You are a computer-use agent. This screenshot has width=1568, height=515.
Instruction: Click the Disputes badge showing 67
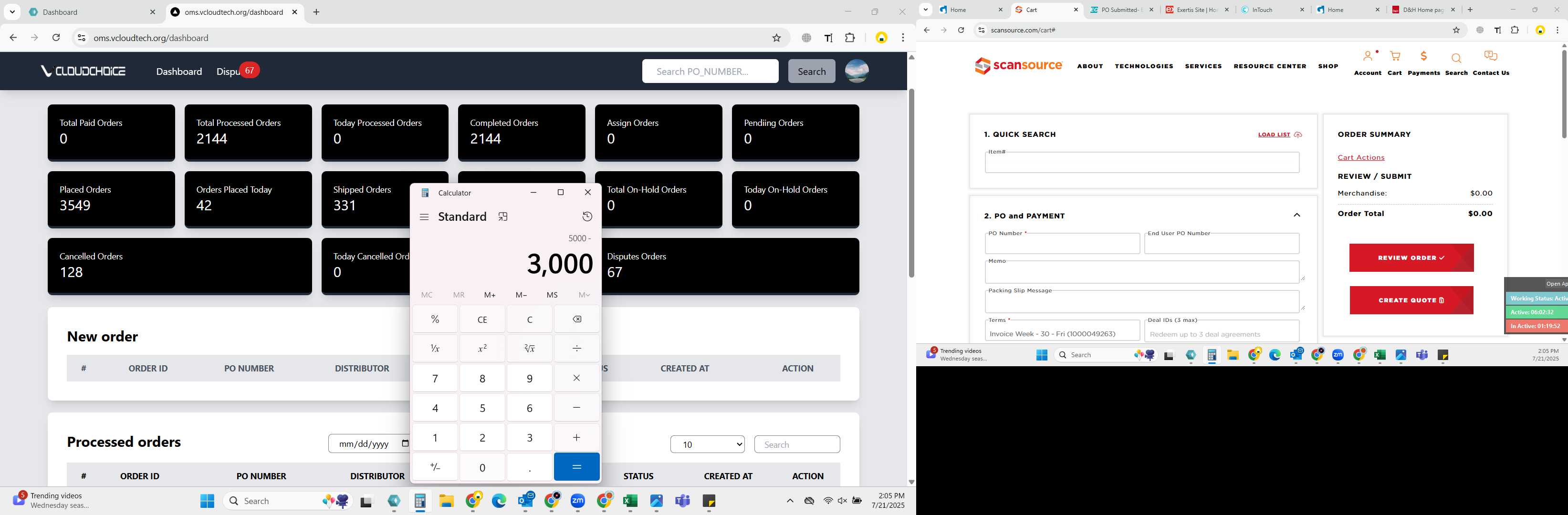[x=249, y=71]
